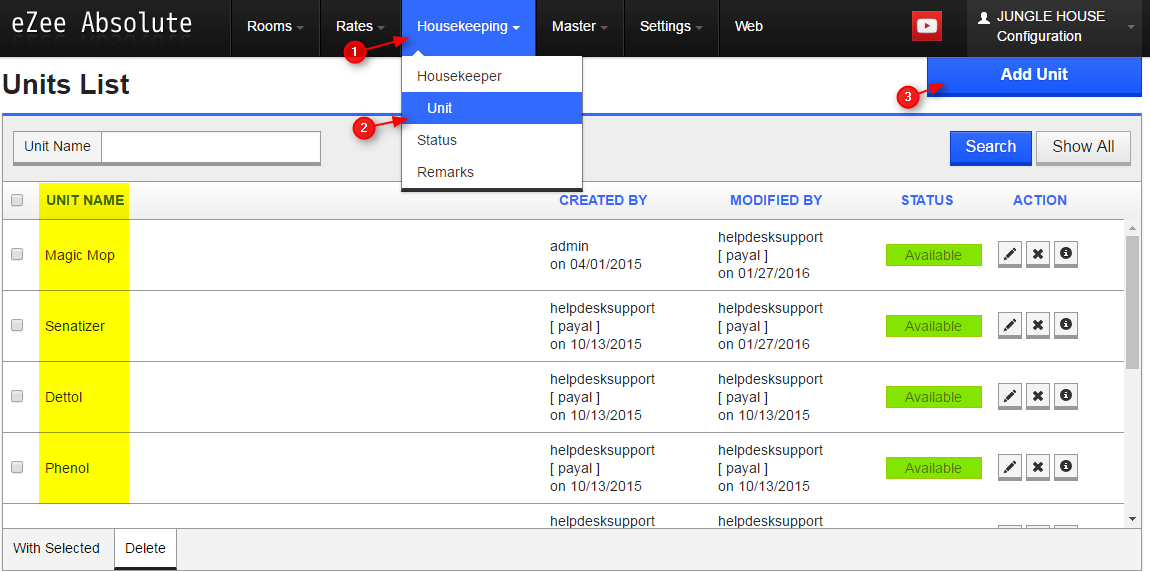Collapse the Housekeeping dropdown menu
Viewport: 1150px width, 571px height.
tap(469, 26)
